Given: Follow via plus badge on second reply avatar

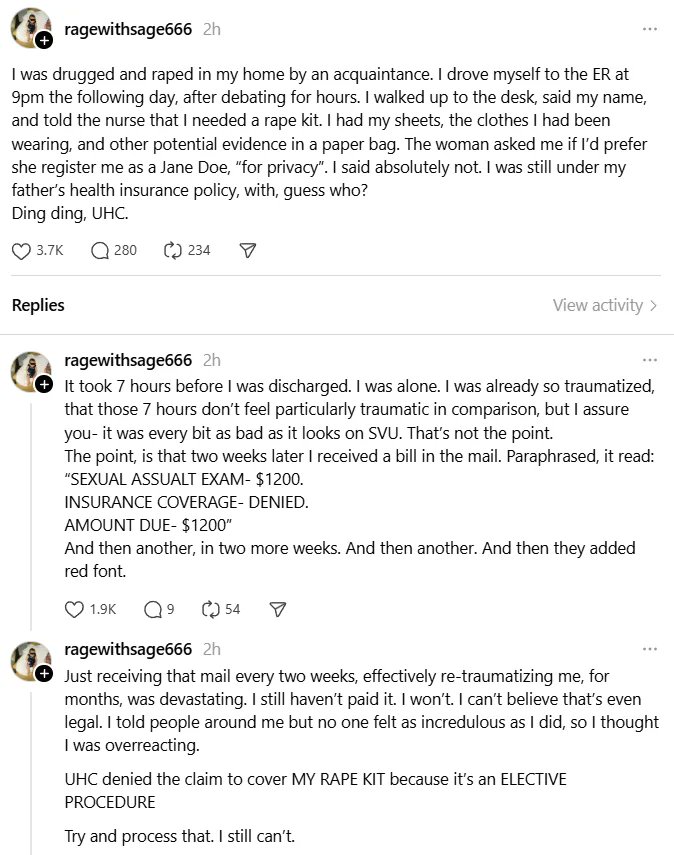Looking at the screenshot, I should coord(44,674).
